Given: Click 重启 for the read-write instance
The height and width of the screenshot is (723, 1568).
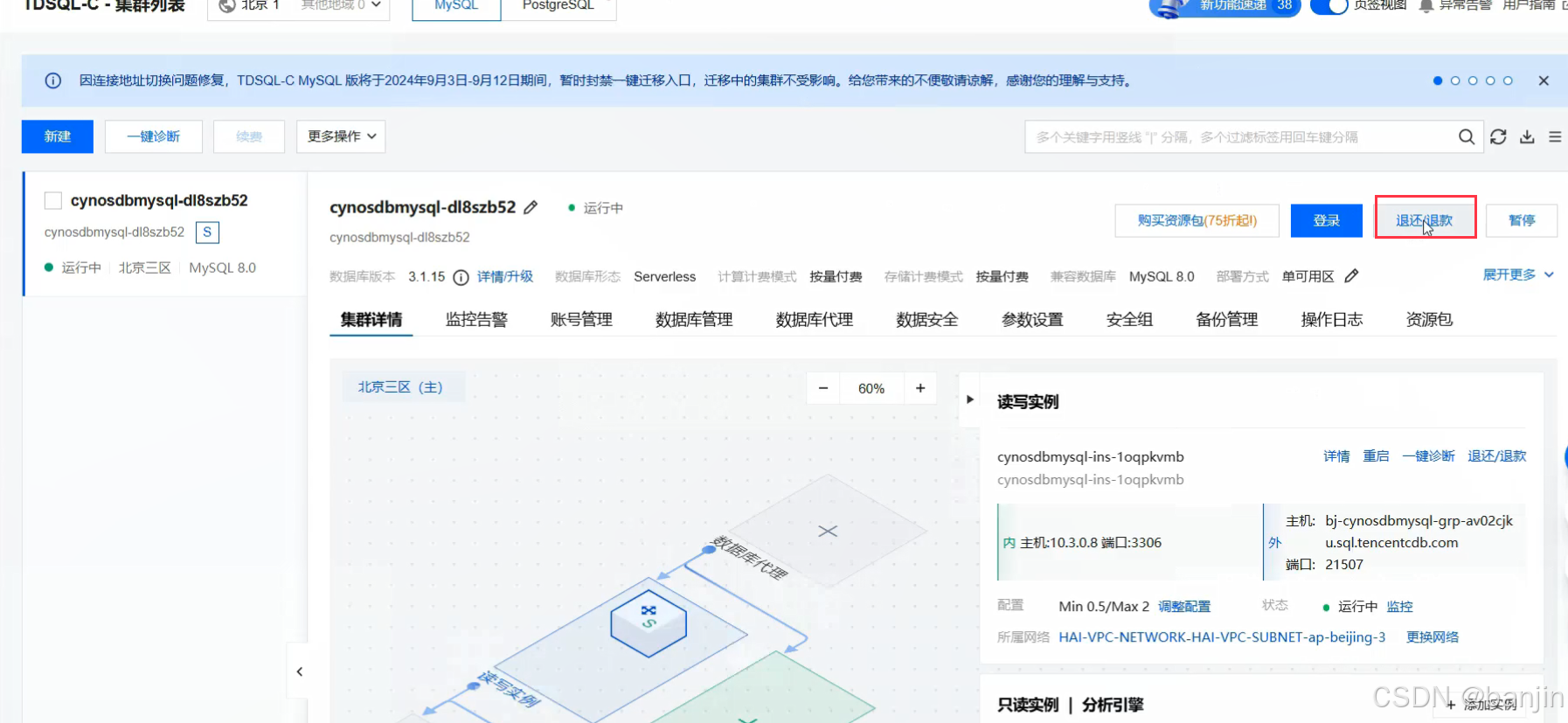Looking at the screenshot, I should [1376, 456].
